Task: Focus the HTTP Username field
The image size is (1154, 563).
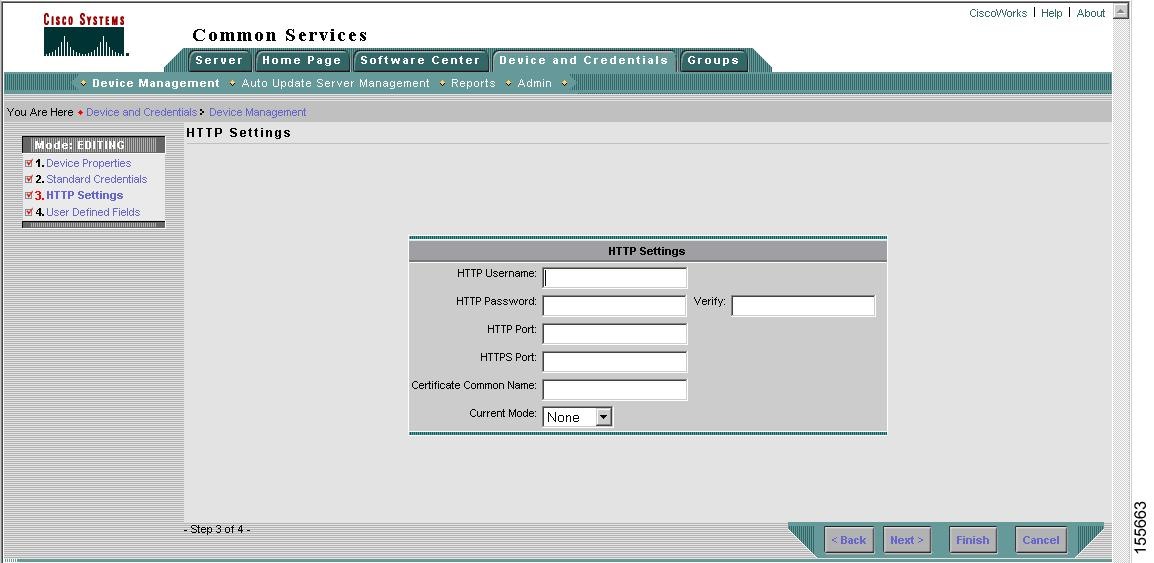Action: (615, 277)
